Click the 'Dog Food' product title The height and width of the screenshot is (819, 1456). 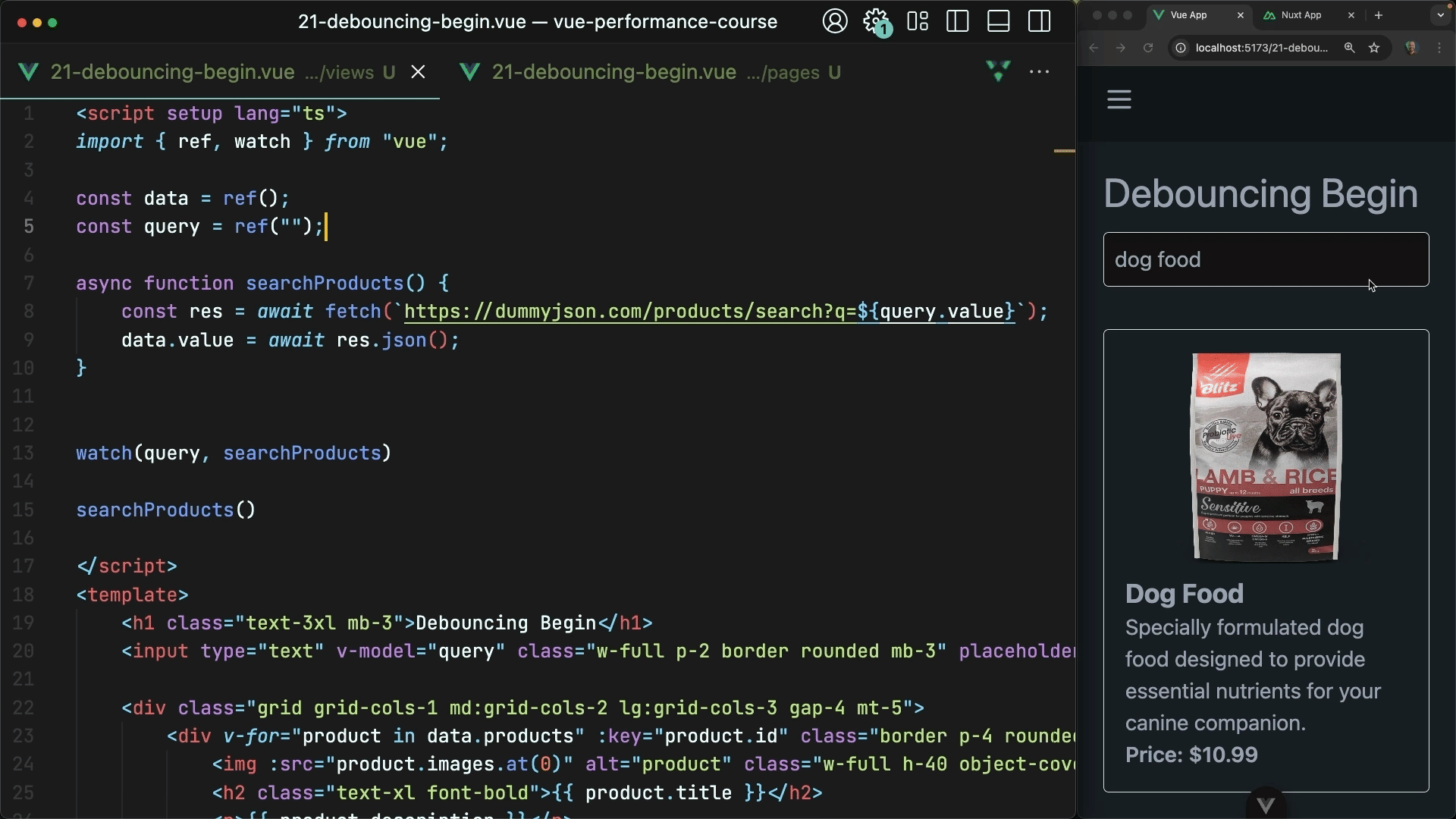coord(1185,594)
